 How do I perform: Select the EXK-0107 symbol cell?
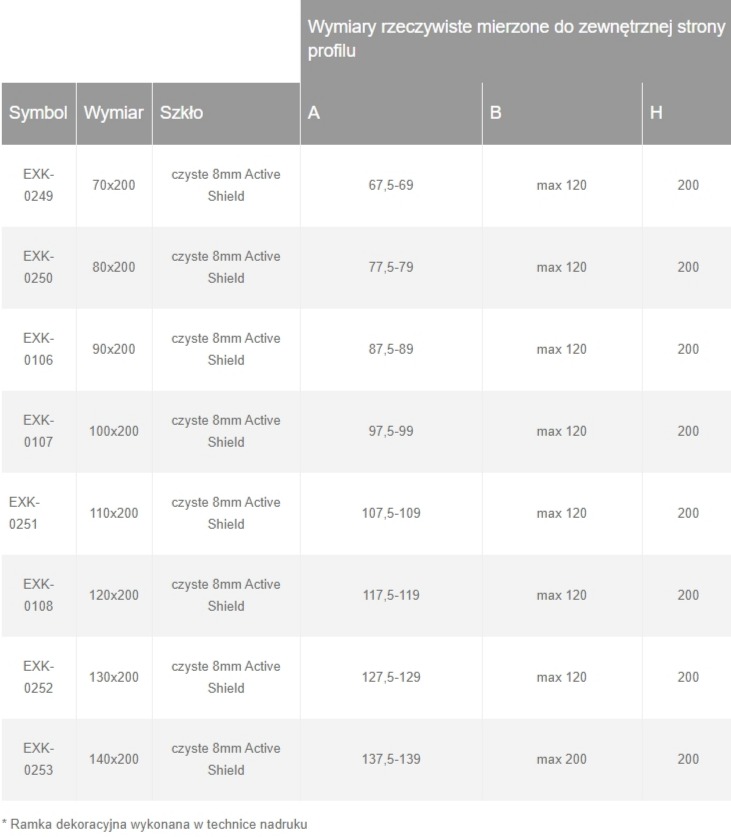coord(38,431)
